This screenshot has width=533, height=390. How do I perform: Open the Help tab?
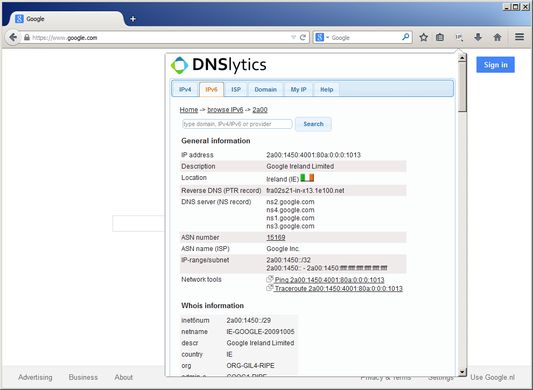326,89
